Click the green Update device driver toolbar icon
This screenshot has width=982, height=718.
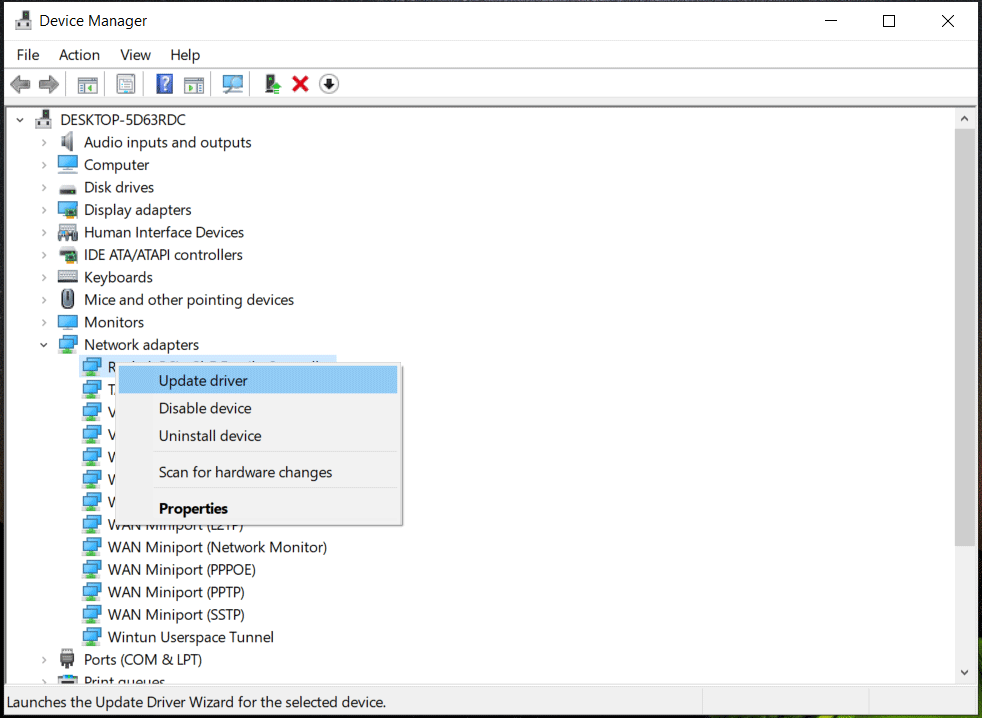pyautogui.click(x=272, y=84)
